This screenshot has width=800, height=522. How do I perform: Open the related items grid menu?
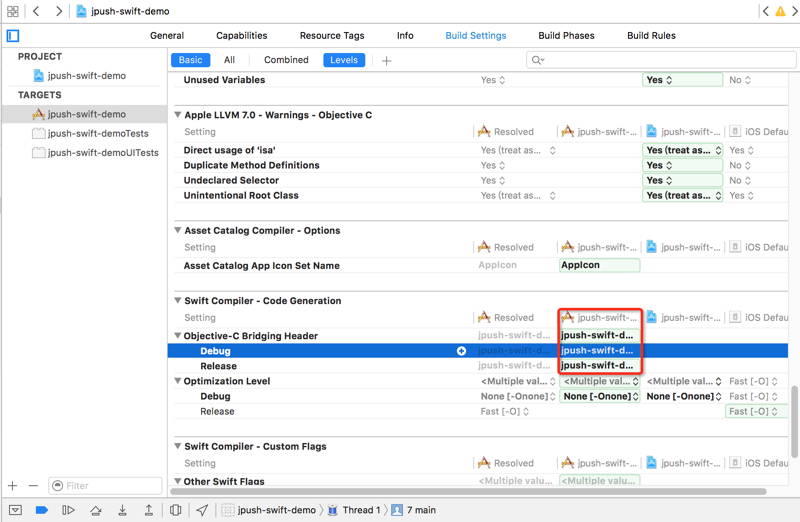(x=13, y=11)
